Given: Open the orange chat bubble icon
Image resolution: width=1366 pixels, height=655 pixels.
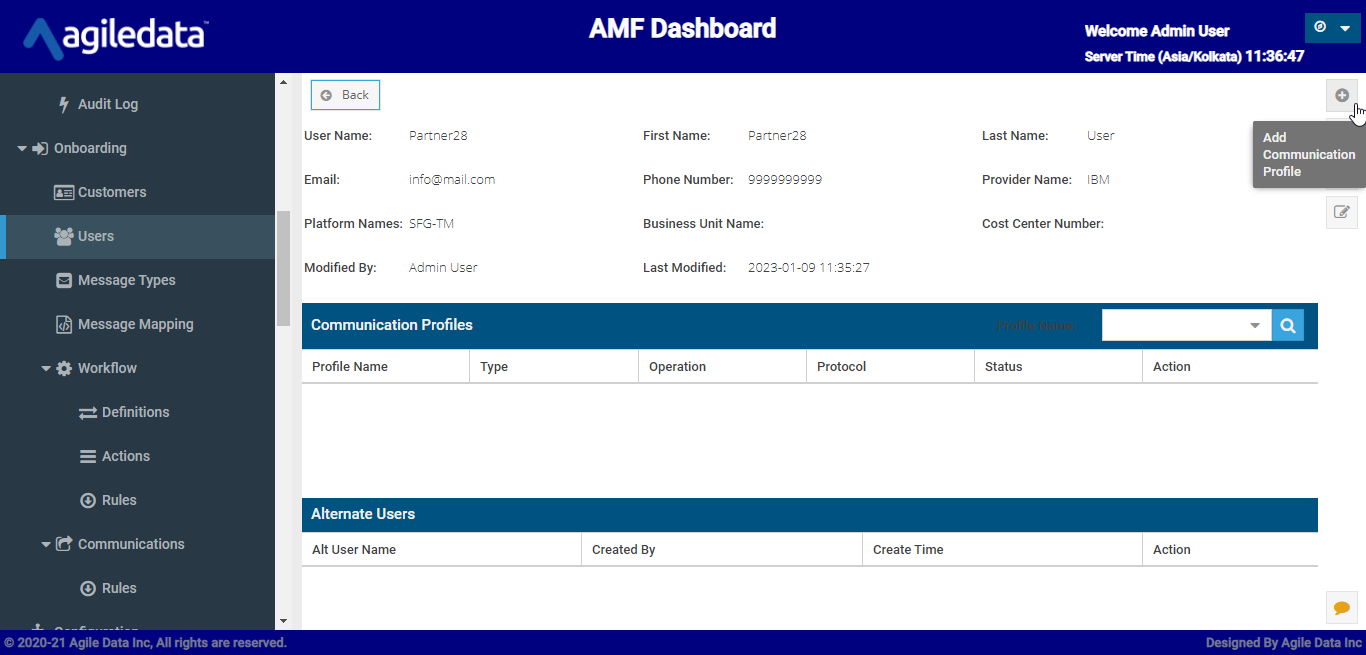Looking at the screenshot, I should coord(1341,607).
